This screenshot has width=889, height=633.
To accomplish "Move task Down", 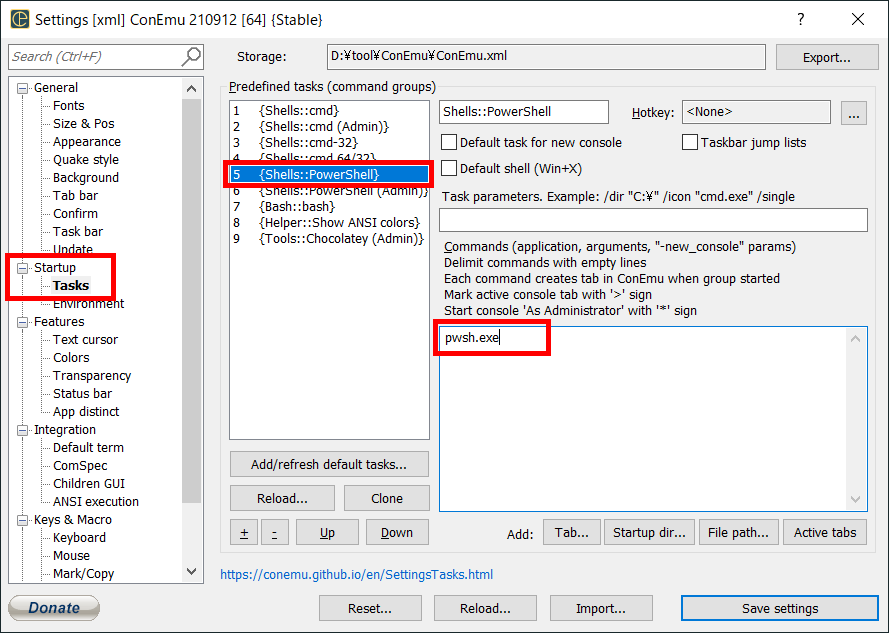I will [x=397, y=533].
